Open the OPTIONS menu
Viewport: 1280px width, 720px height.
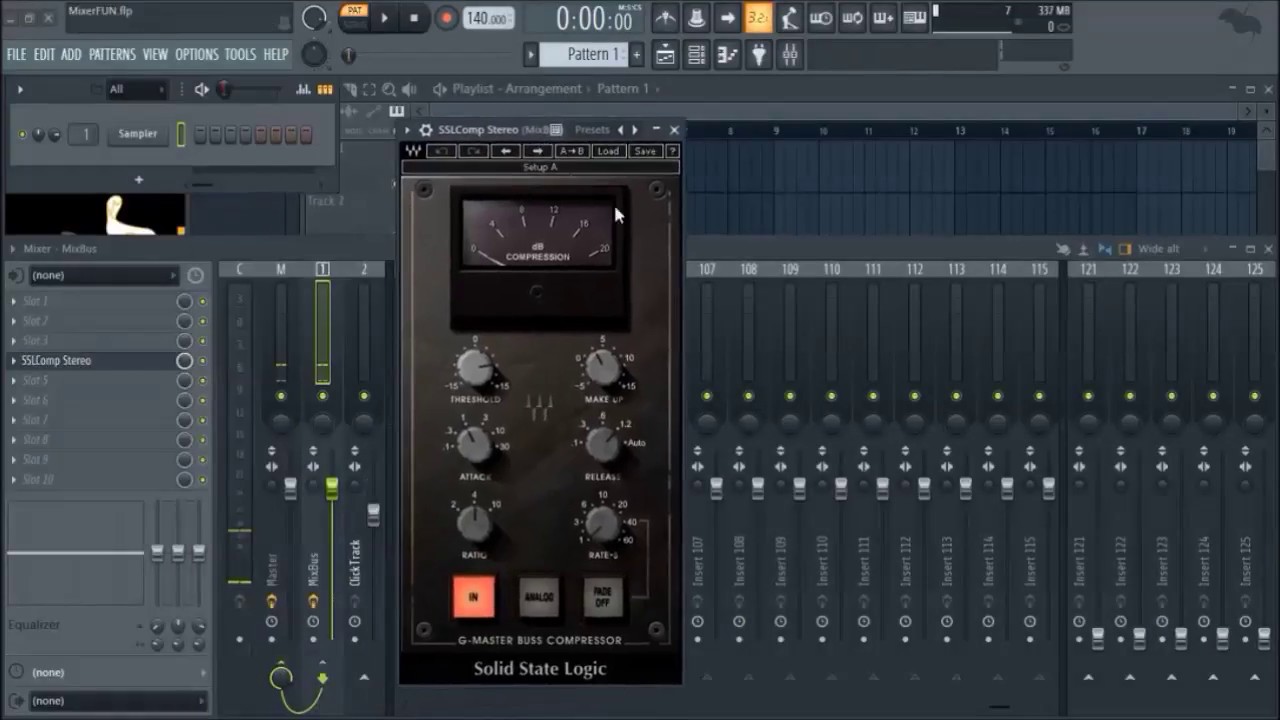click(197, 55)
